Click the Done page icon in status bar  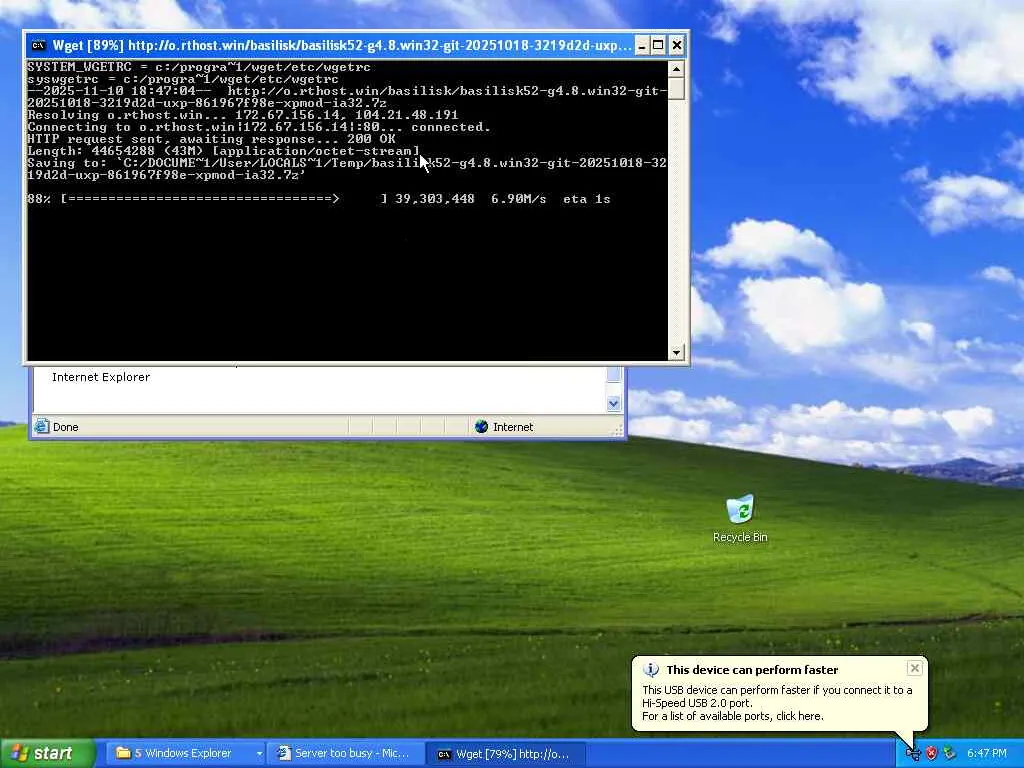(x=41, y=427)
